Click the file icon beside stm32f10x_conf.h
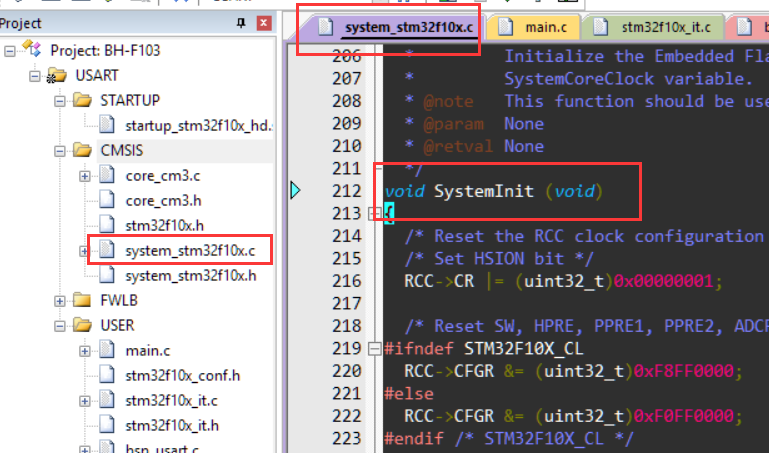 [x=108, y=375]
